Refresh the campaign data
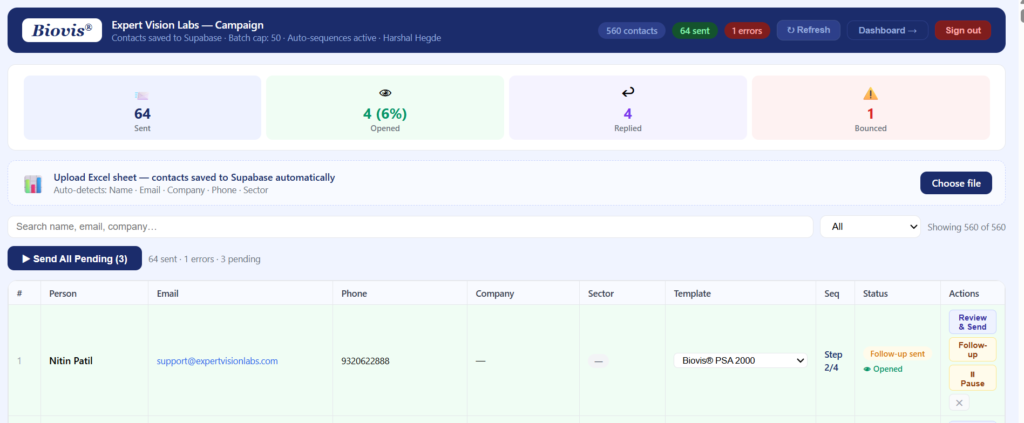This screenshot has width=1024, height=423. [x=808, y=30]
